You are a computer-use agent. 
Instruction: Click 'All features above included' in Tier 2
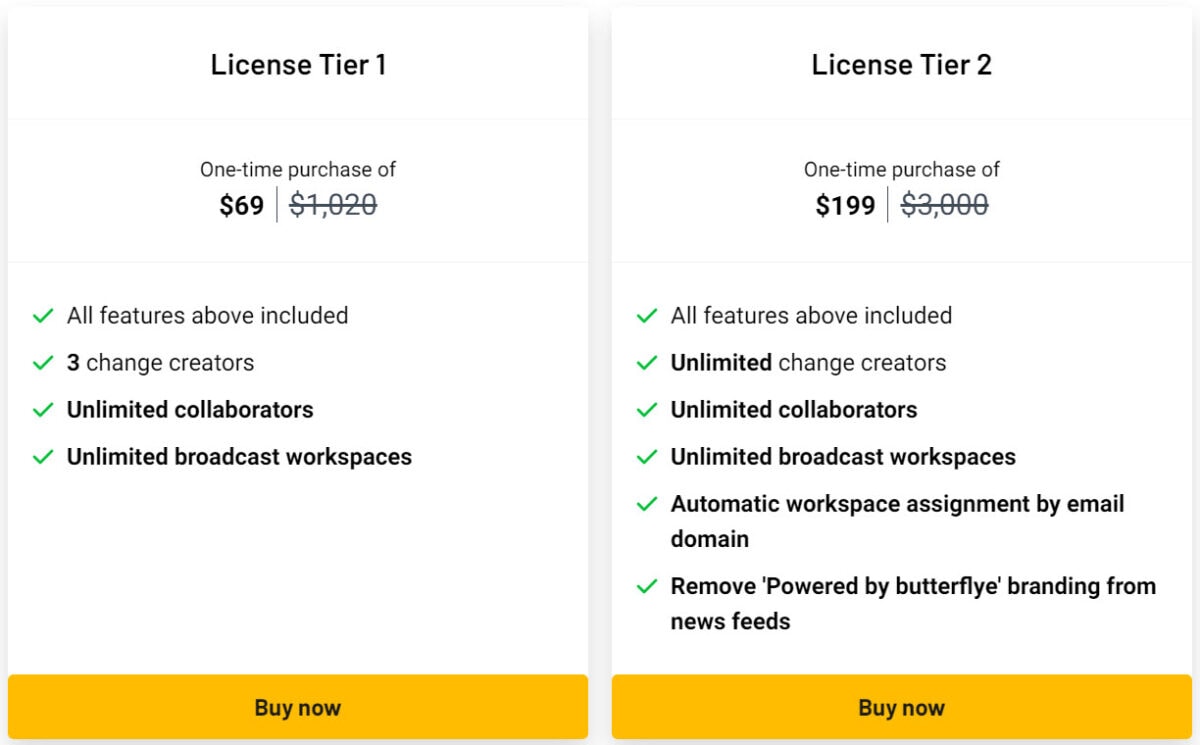click(810, 315)
